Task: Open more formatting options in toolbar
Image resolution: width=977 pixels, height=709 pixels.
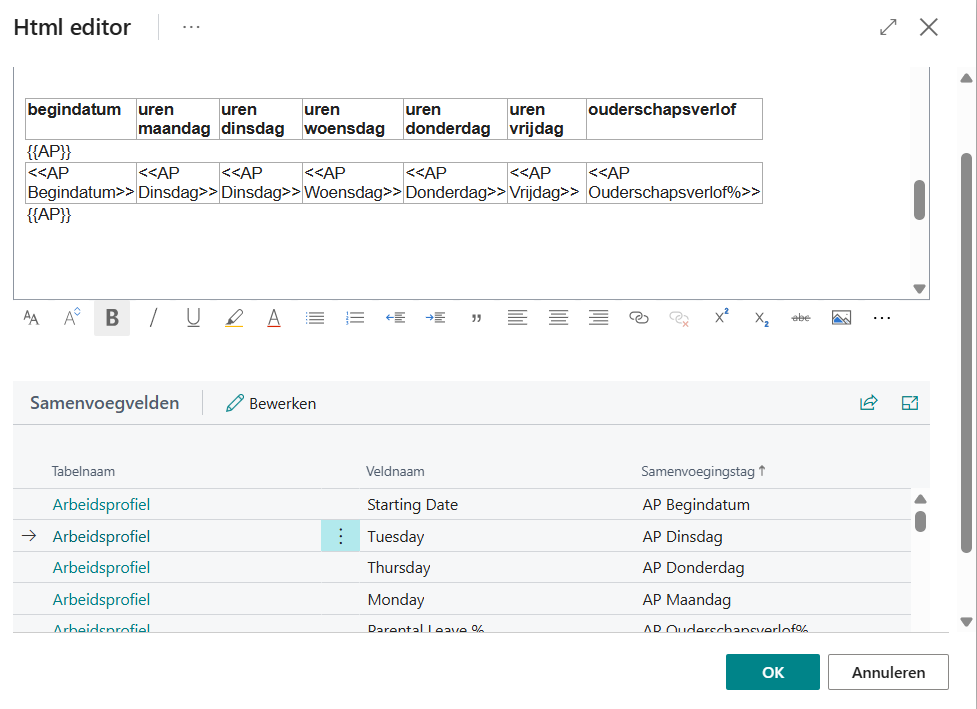Action: pyautogui.click(x=881, y=318)
